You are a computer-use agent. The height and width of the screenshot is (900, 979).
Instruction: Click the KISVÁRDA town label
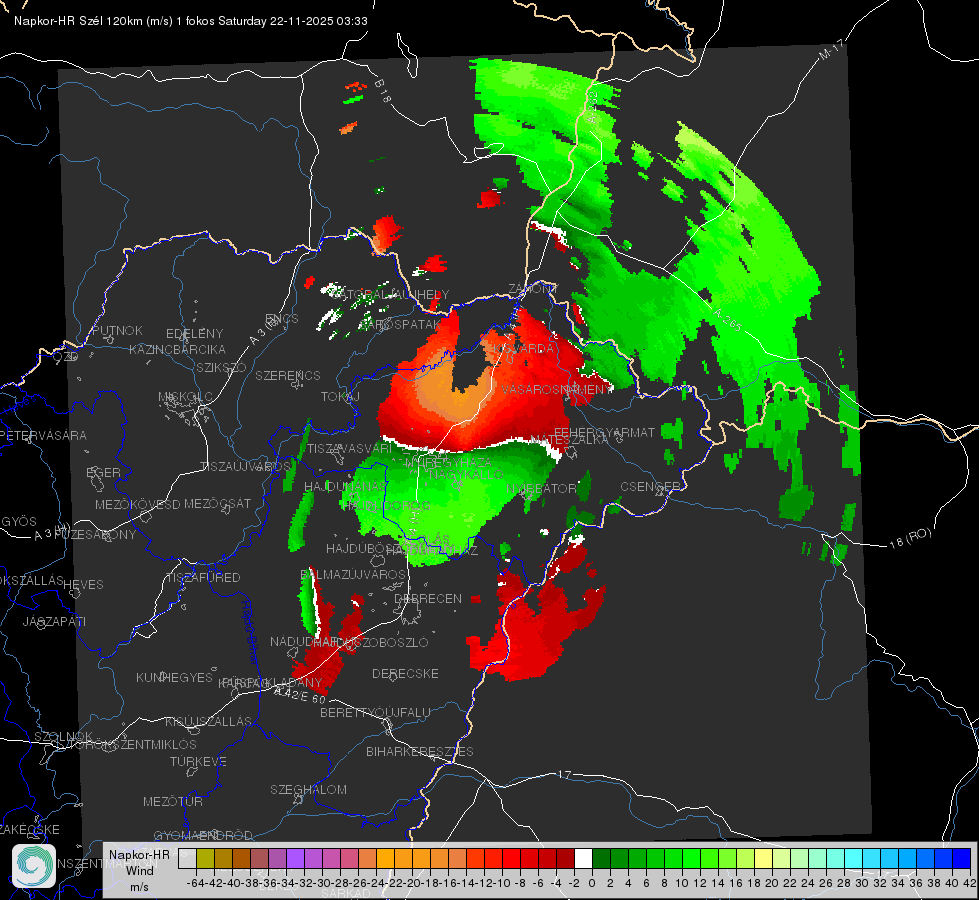521,348
